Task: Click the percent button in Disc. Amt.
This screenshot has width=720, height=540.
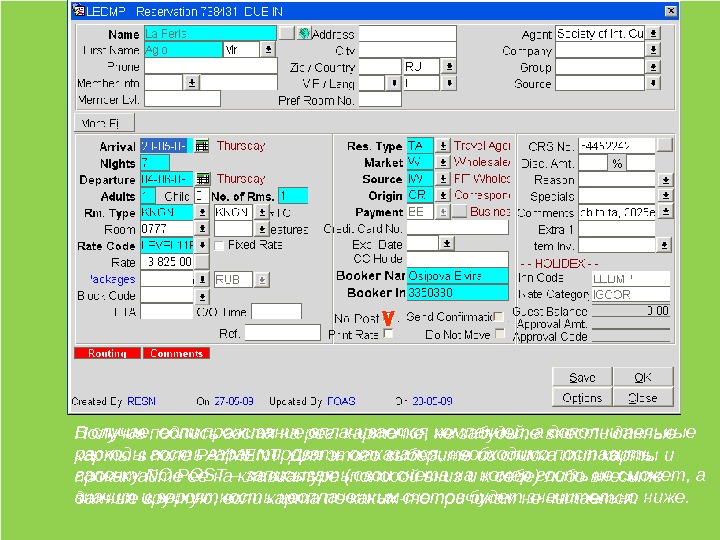Action: (617, 163)
